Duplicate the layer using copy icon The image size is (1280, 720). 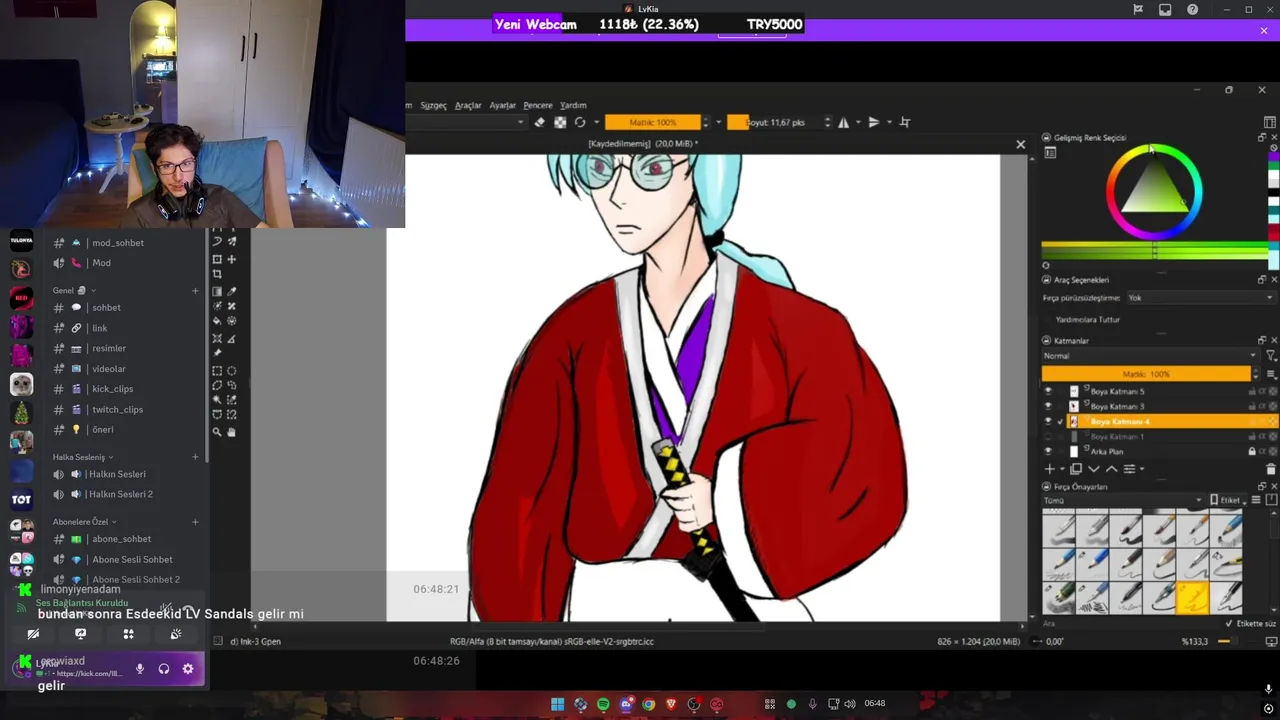1076,468
